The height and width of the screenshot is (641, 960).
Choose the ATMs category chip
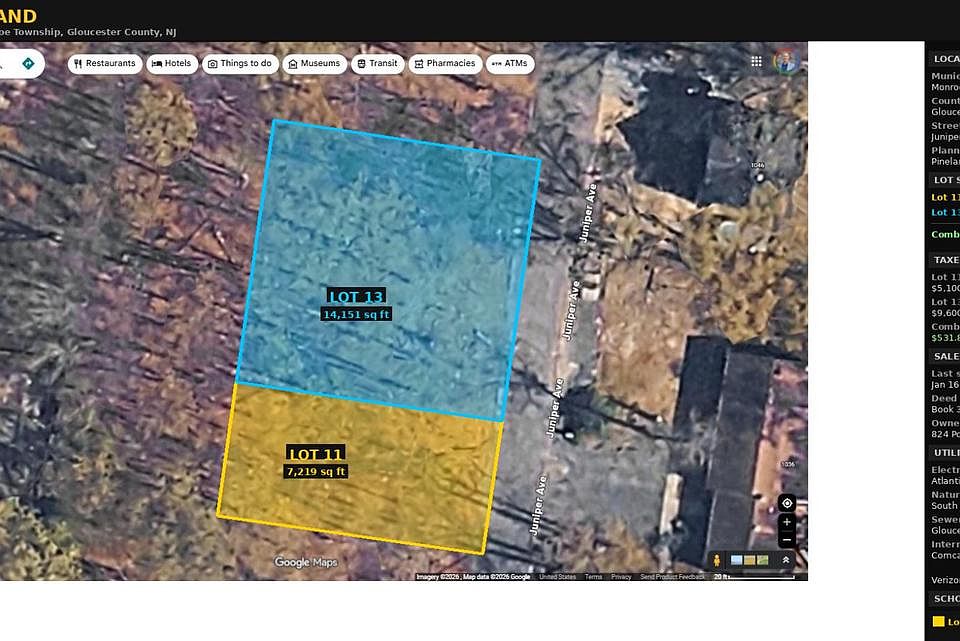pyautogui.click(x=510, y=64)
